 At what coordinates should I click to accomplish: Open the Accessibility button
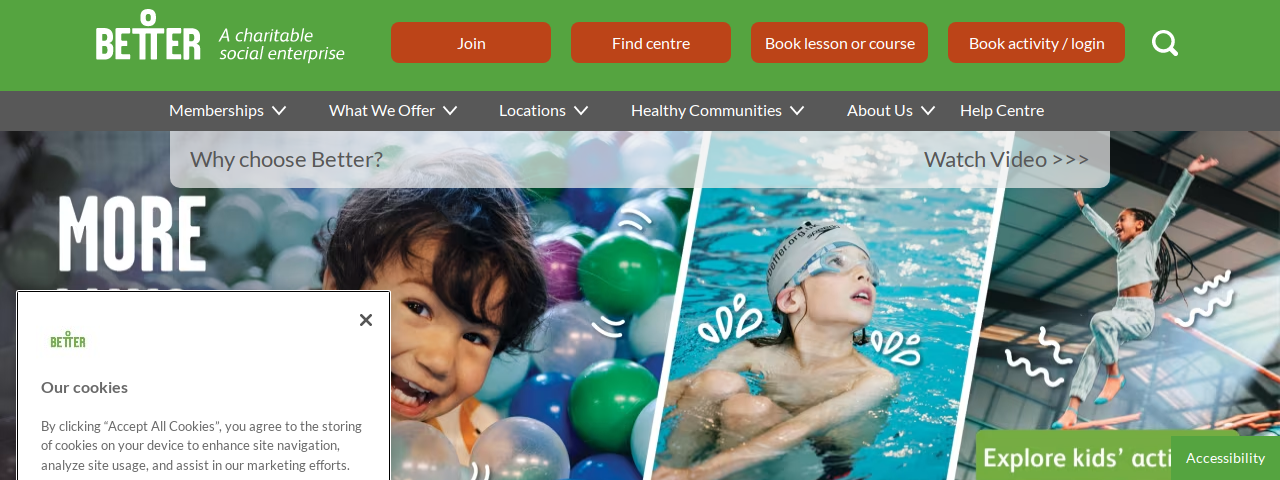(1225, 458)
